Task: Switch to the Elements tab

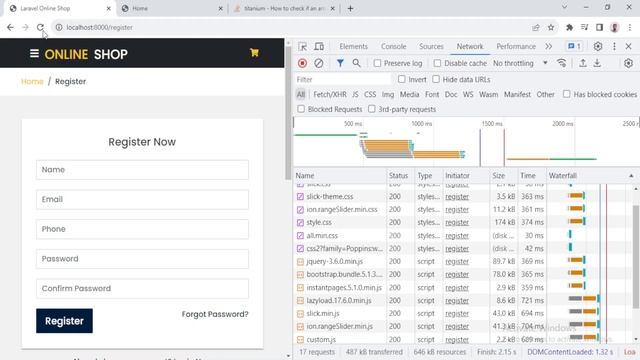Action: 353,47
